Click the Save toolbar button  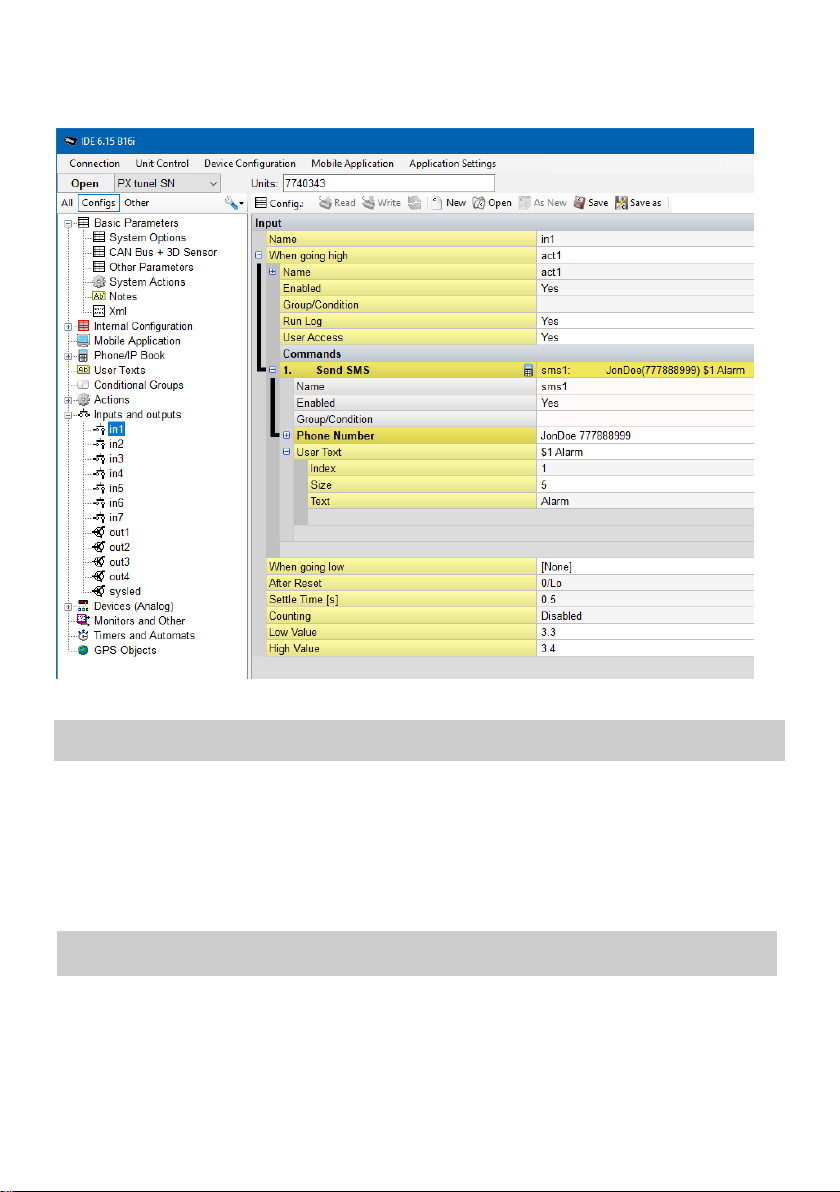tap(591, 203)
